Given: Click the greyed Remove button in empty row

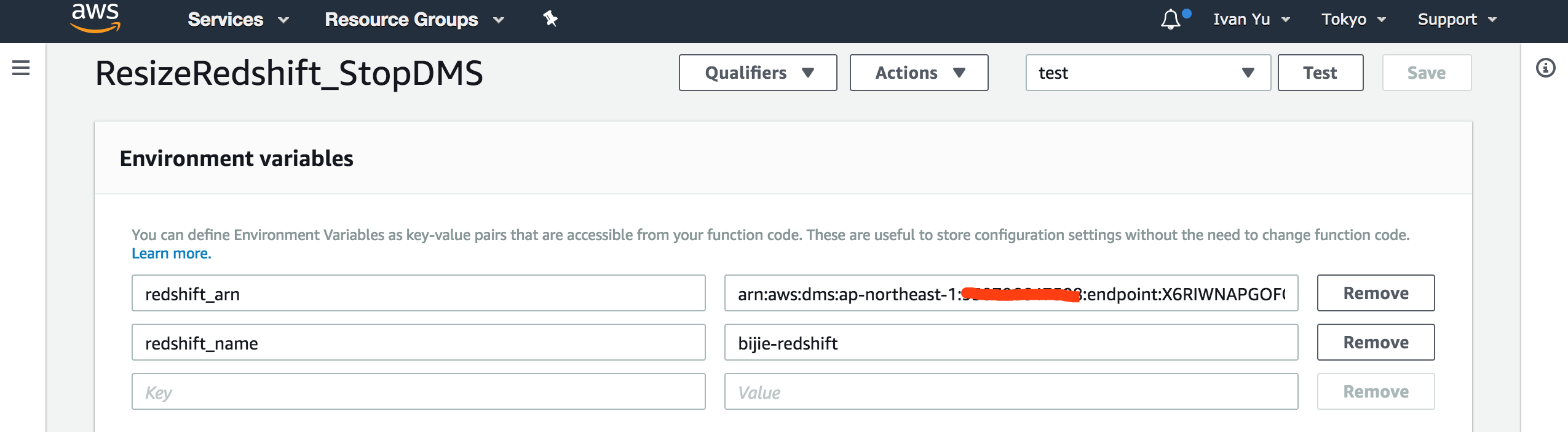Looking at the screenshot, I should pos(1376,391).
